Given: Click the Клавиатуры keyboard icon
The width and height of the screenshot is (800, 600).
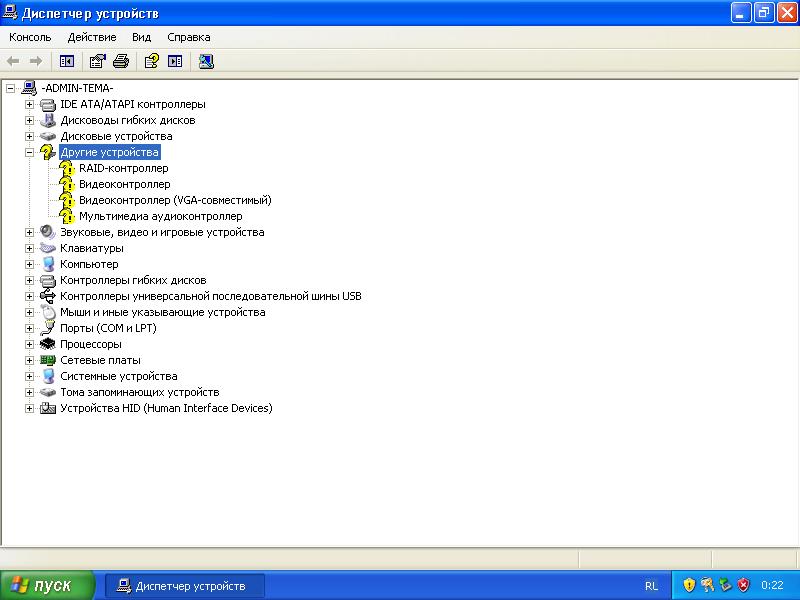Looking at the screenshot, I should pyautogui.click(x=47, y=248).
